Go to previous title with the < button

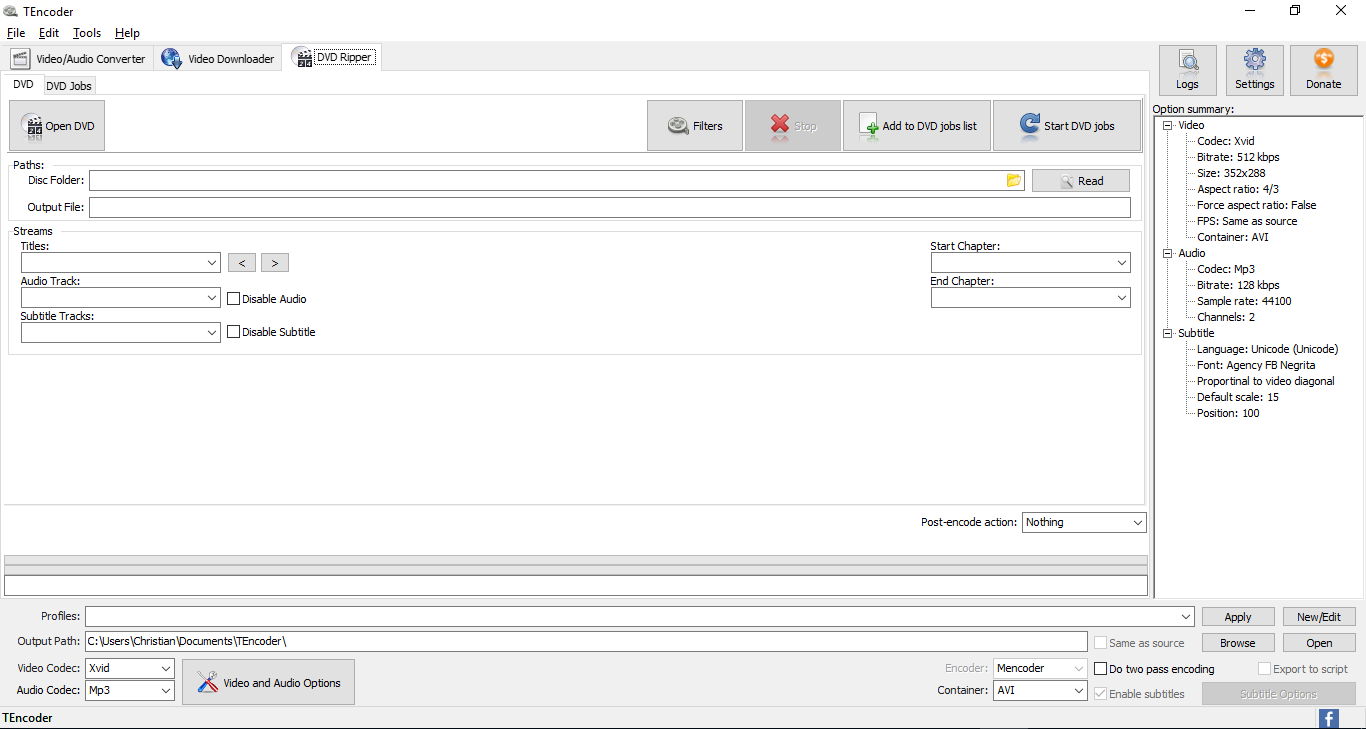pos(242,263)
